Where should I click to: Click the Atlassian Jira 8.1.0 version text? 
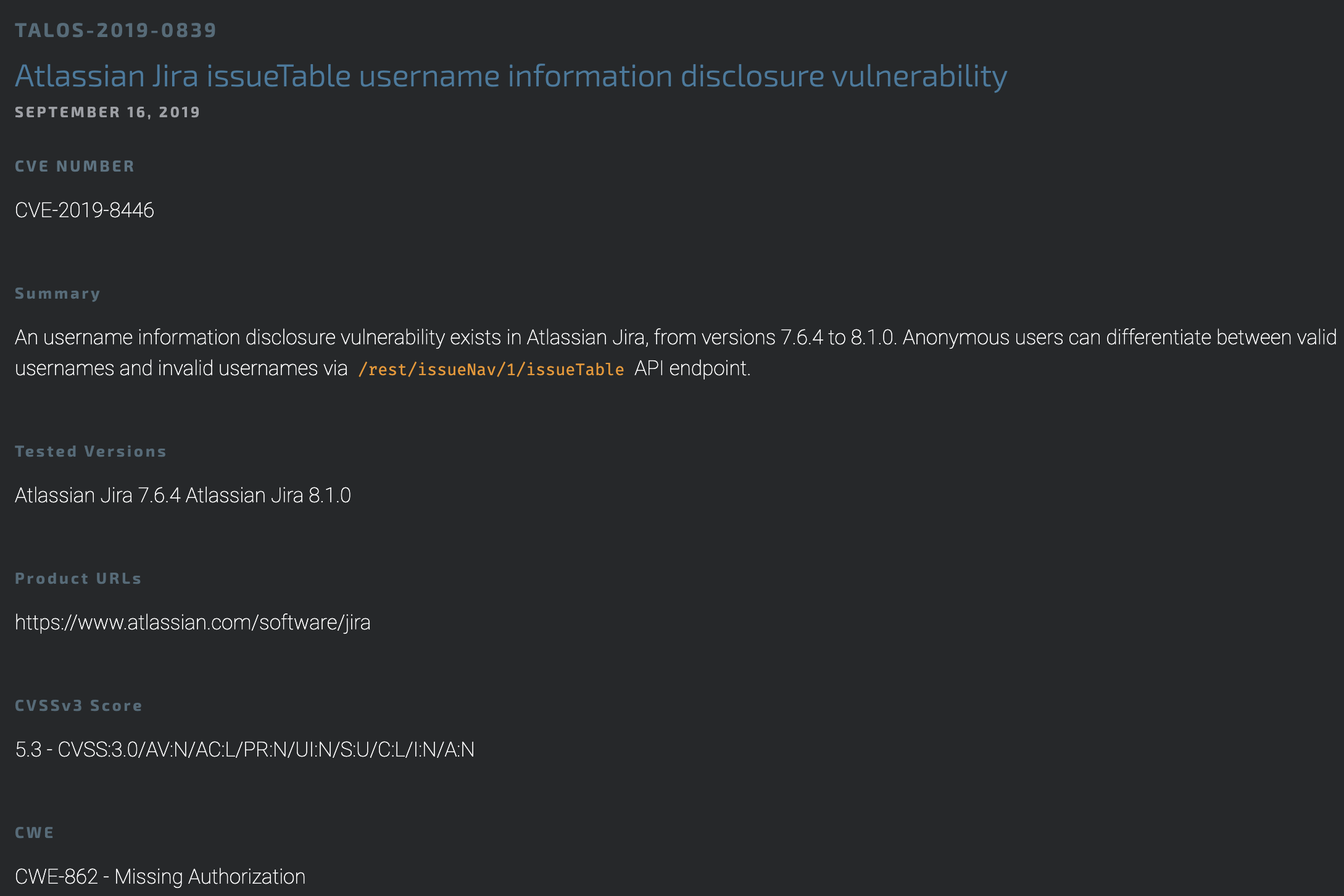268,496
